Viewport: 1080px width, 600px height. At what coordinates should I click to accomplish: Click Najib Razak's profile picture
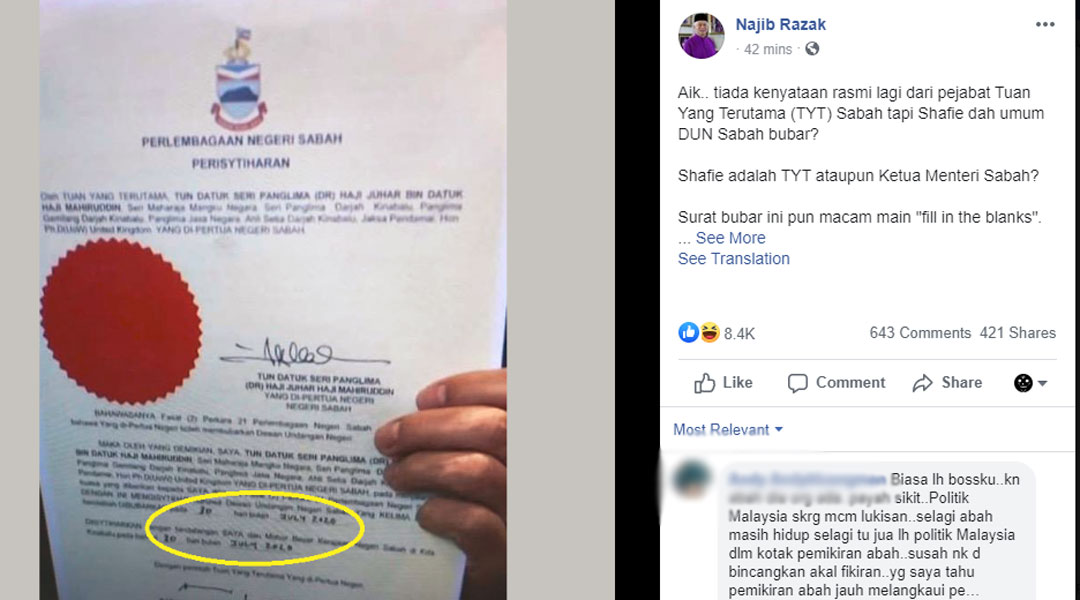[701, 36]
